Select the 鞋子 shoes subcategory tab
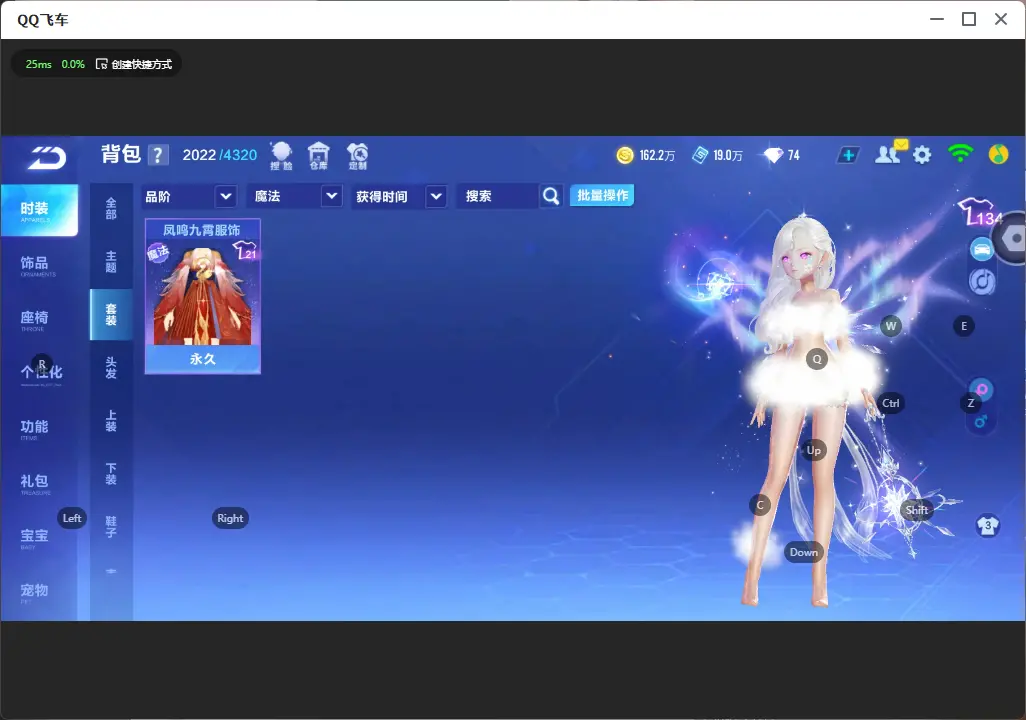The width and height of the screenshot is (1026, 720). point(111,527)
